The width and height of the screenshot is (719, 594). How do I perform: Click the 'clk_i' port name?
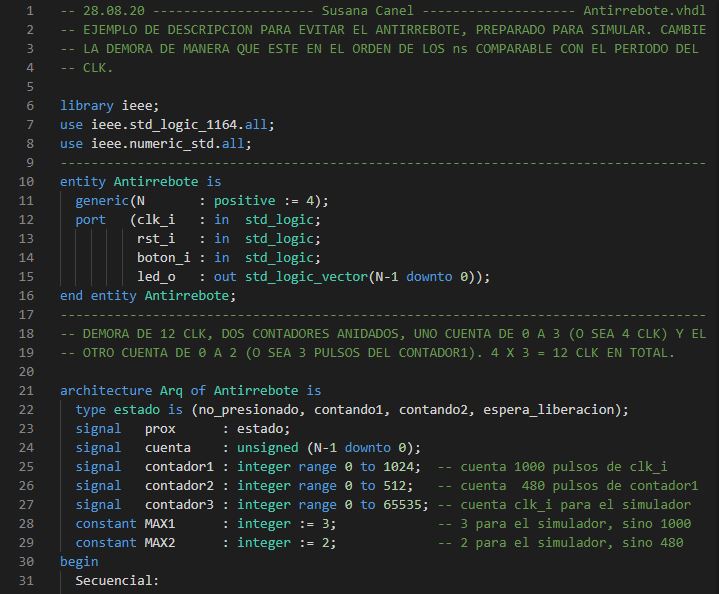156,219
